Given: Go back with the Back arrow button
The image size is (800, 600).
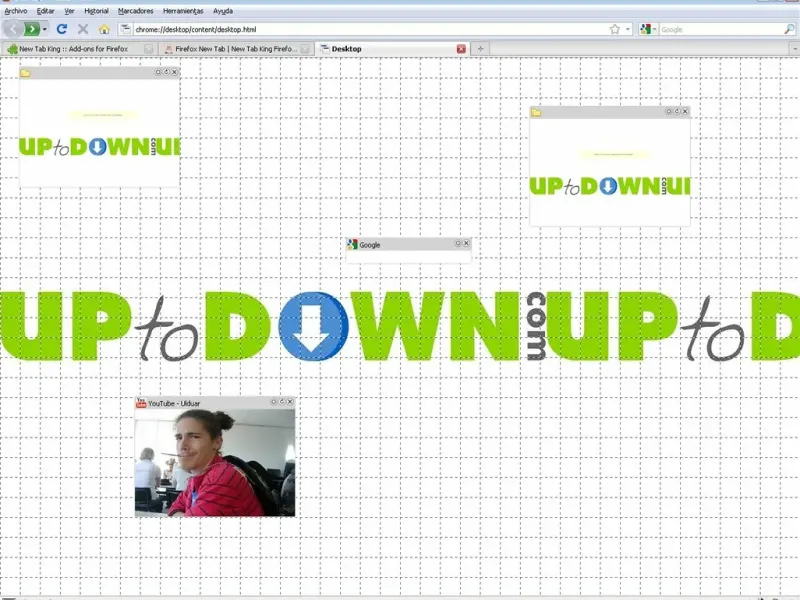Looking at the screenshot, I should coord(12,29).
